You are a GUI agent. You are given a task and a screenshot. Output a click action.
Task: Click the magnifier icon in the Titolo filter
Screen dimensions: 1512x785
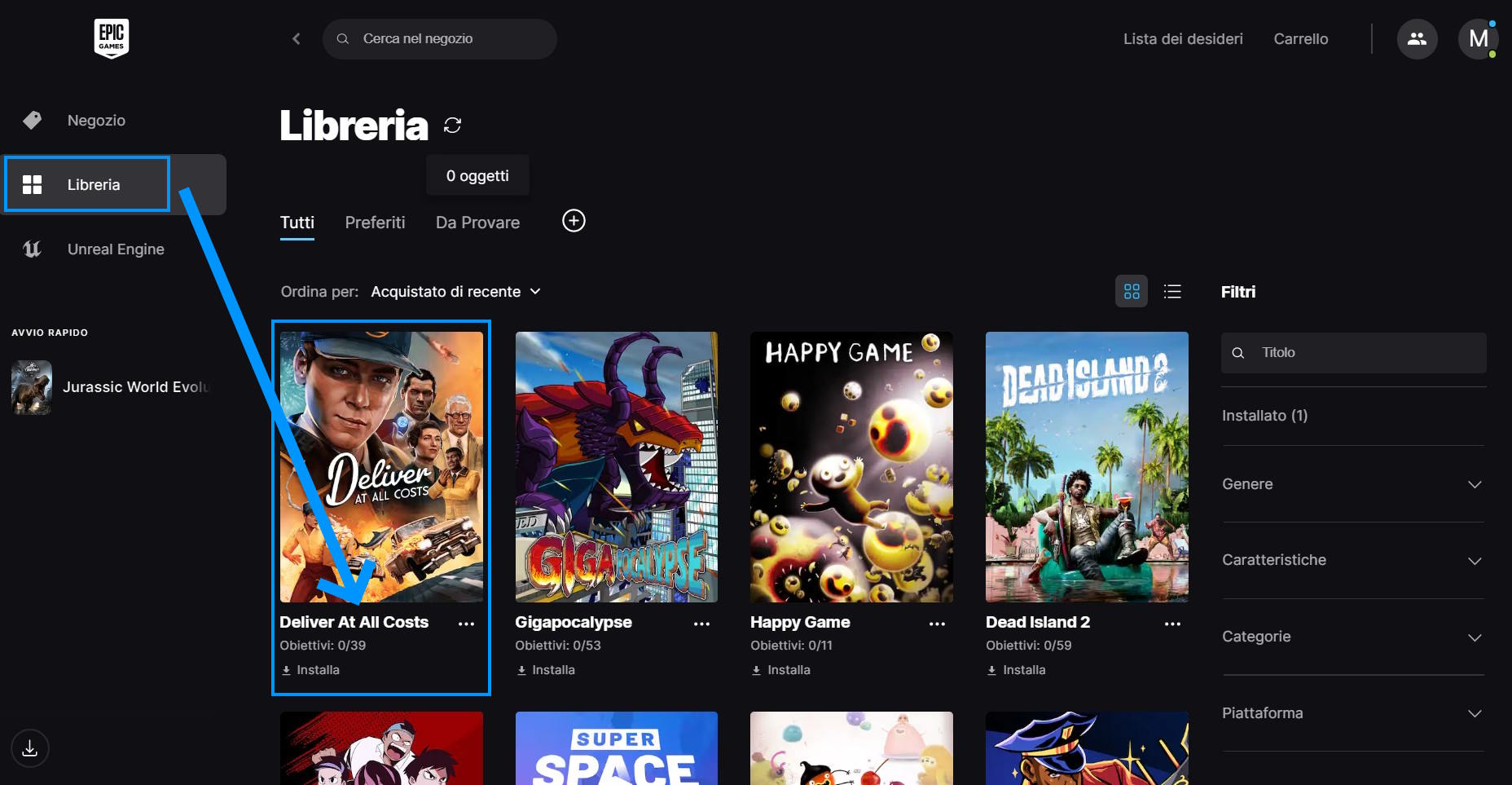(x=1238, y=353)
